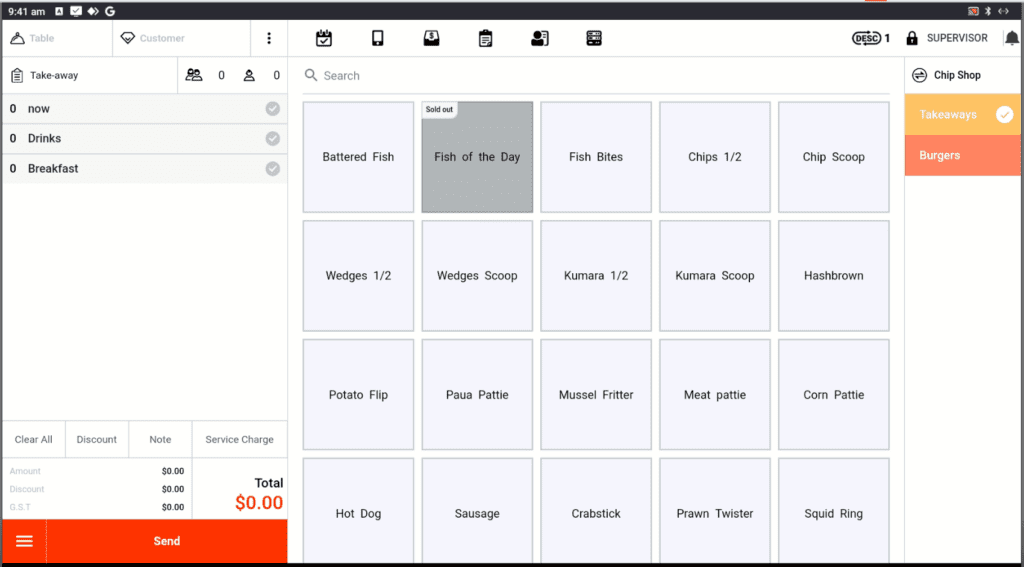
Task: Open the notifications bell
Action: (1011, 38)
